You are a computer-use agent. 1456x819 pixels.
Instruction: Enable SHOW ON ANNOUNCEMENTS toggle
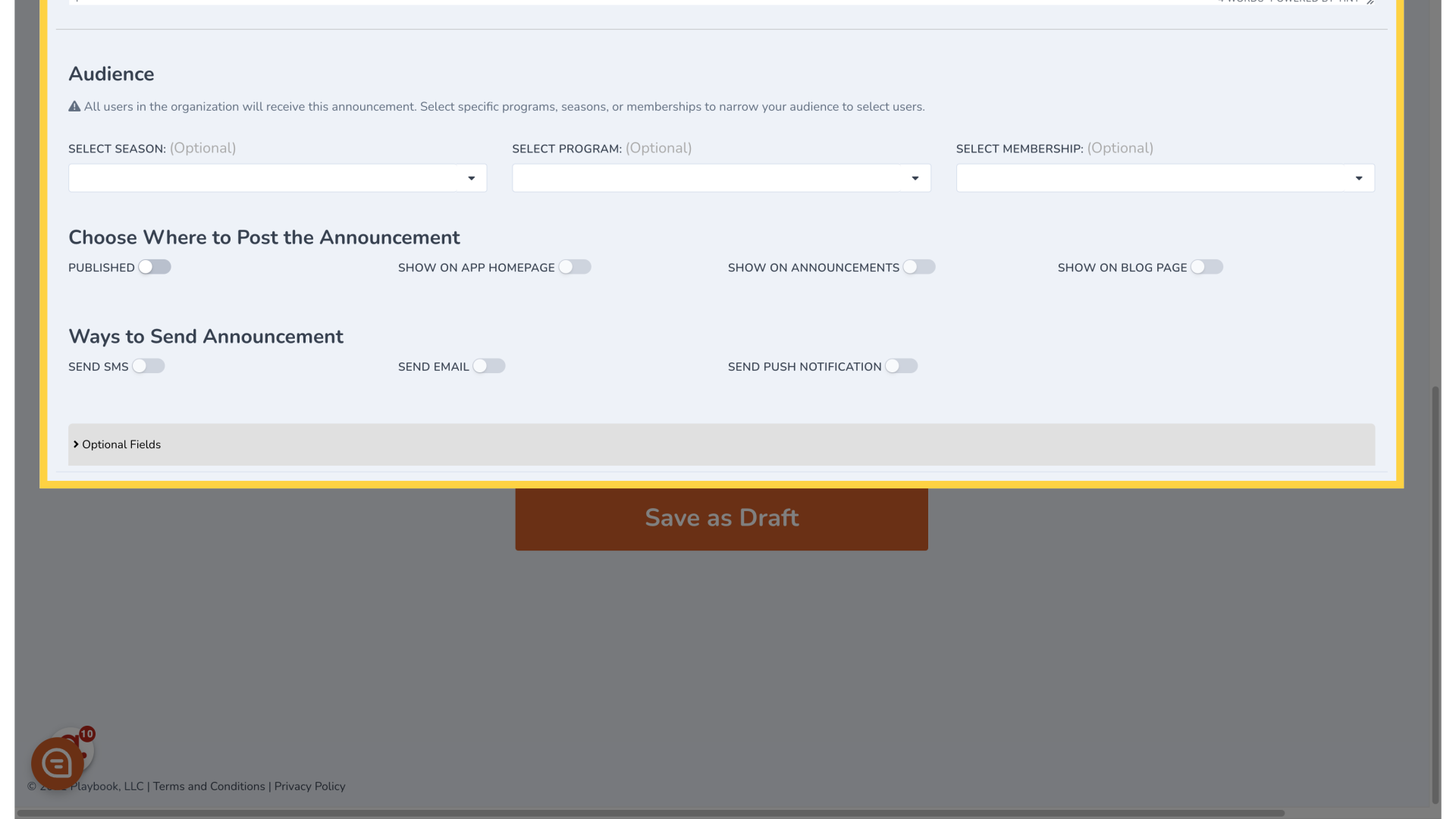pos(918,267)
